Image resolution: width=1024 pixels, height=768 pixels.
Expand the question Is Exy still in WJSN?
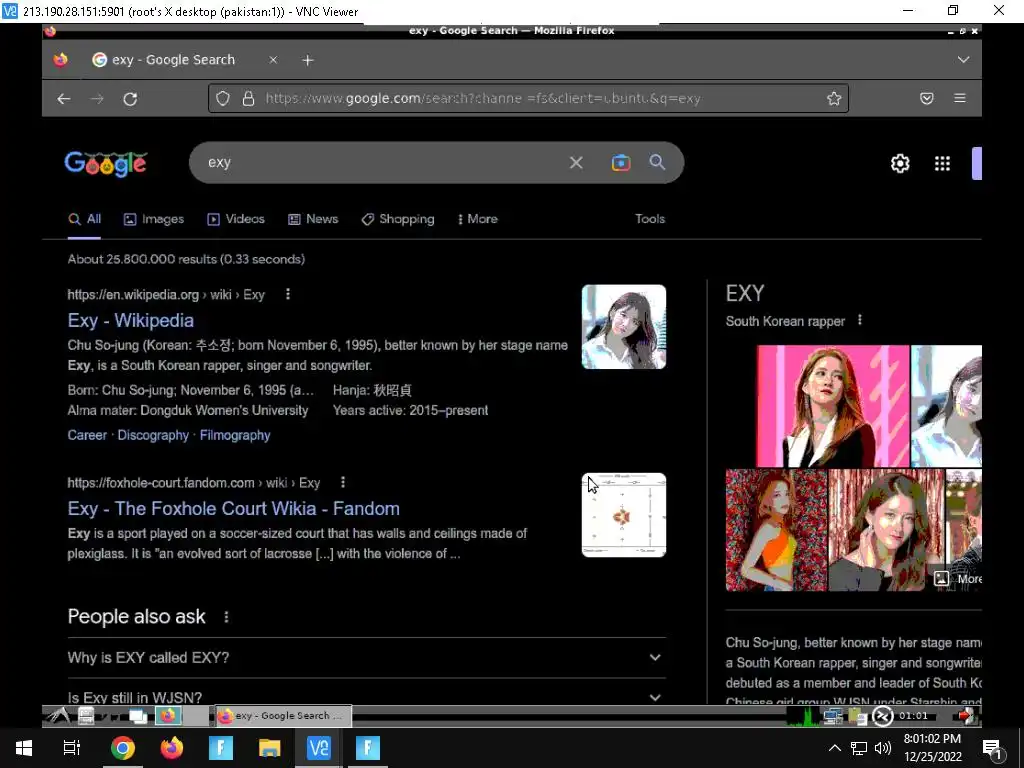366,695
